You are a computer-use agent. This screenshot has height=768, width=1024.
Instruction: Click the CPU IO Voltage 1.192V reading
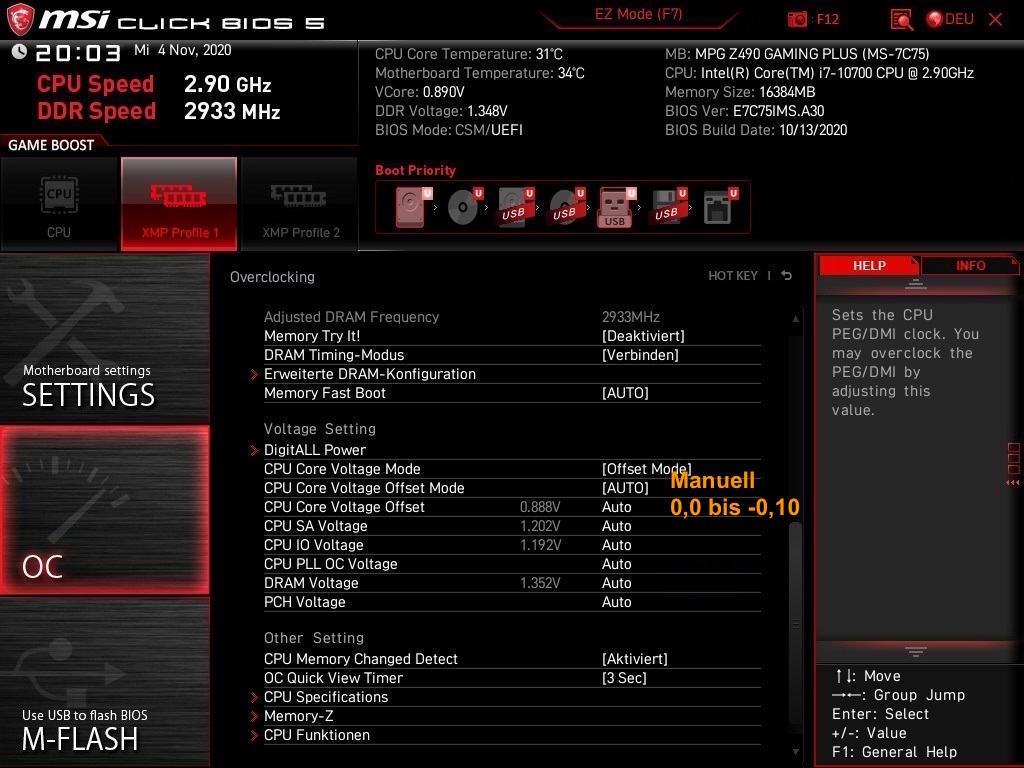pyautogui.click(x=540, y=545)
